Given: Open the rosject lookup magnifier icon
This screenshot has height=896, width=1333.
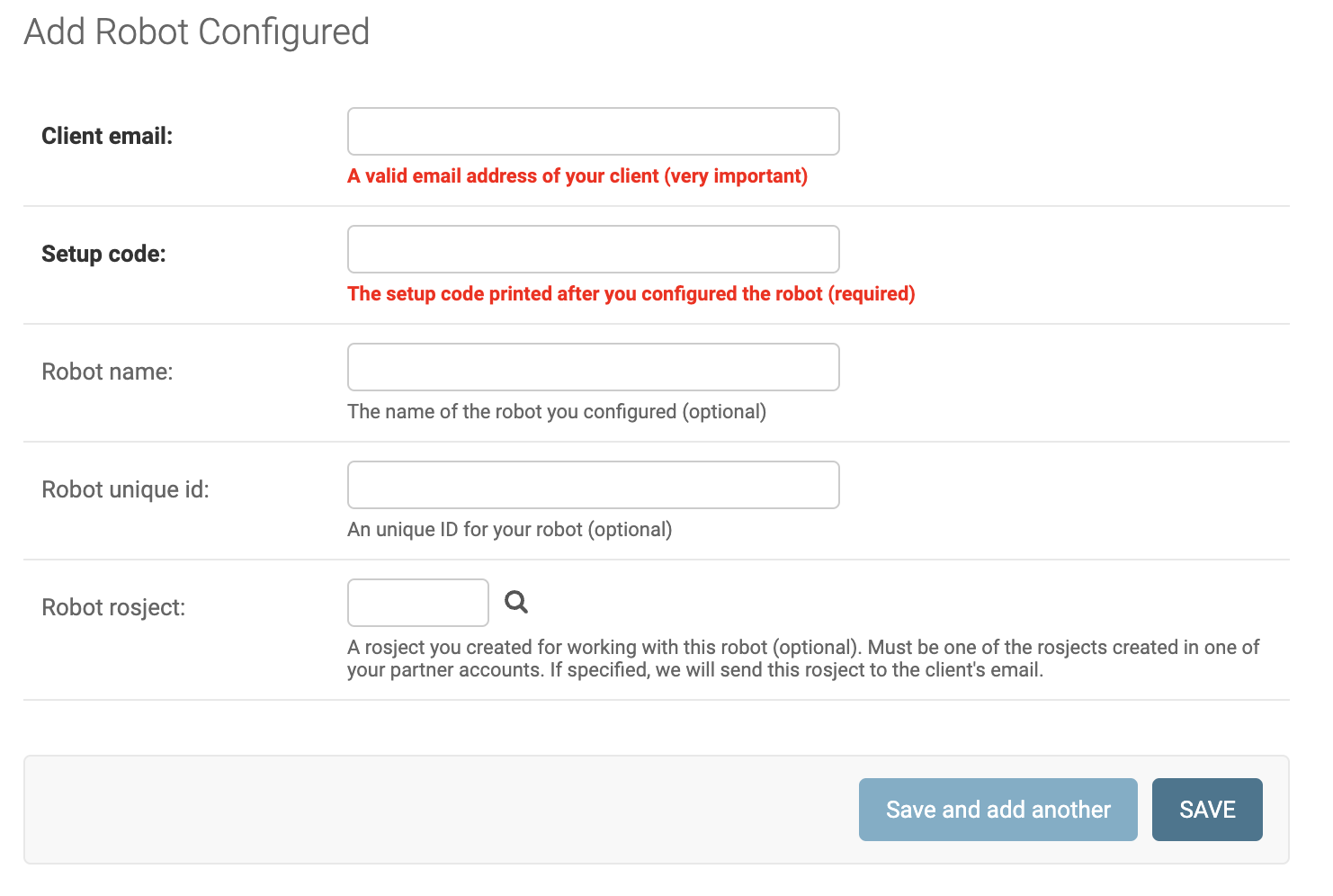Looking at the screenshot, I should pos(516,602).
